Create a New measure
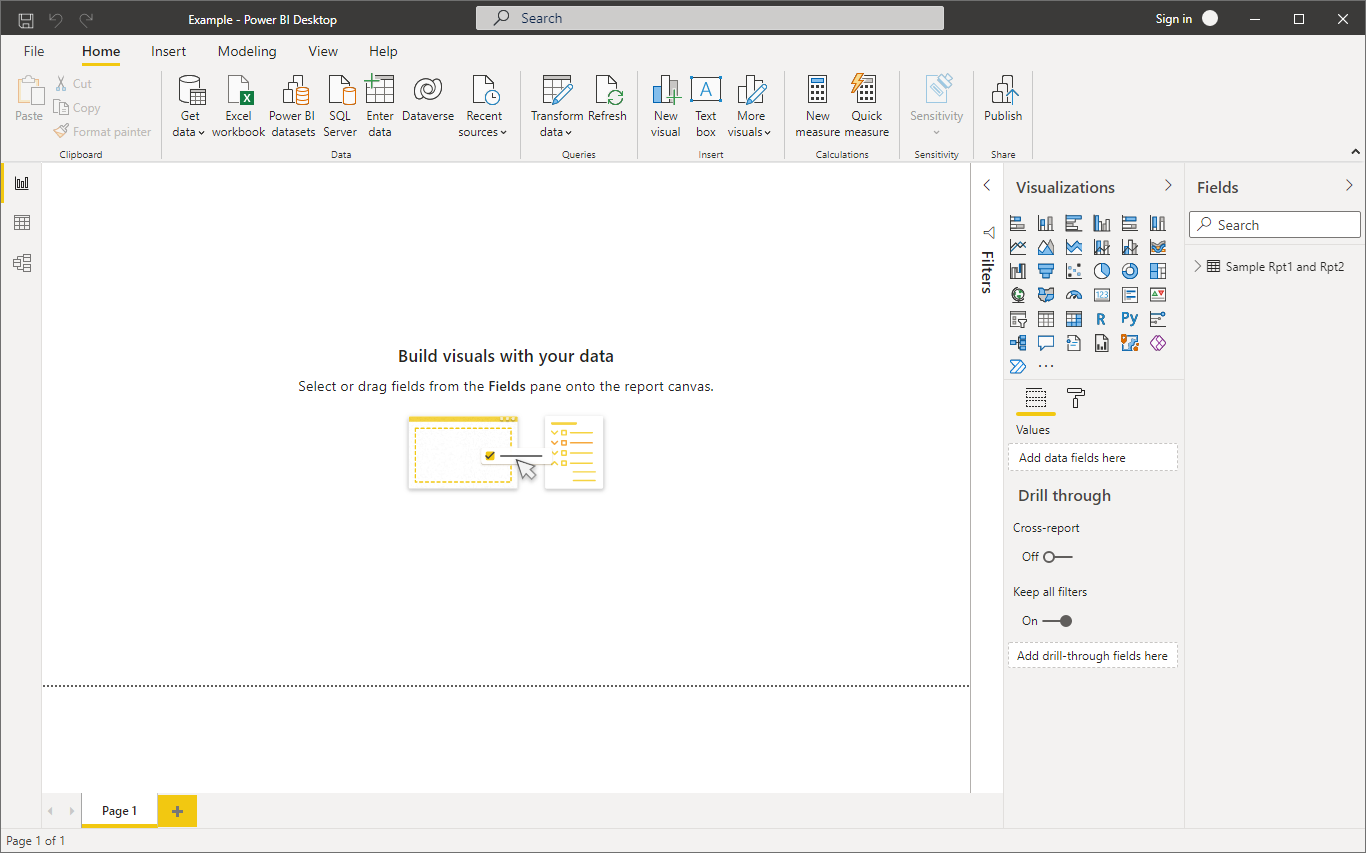 click(x=818, y=105)
